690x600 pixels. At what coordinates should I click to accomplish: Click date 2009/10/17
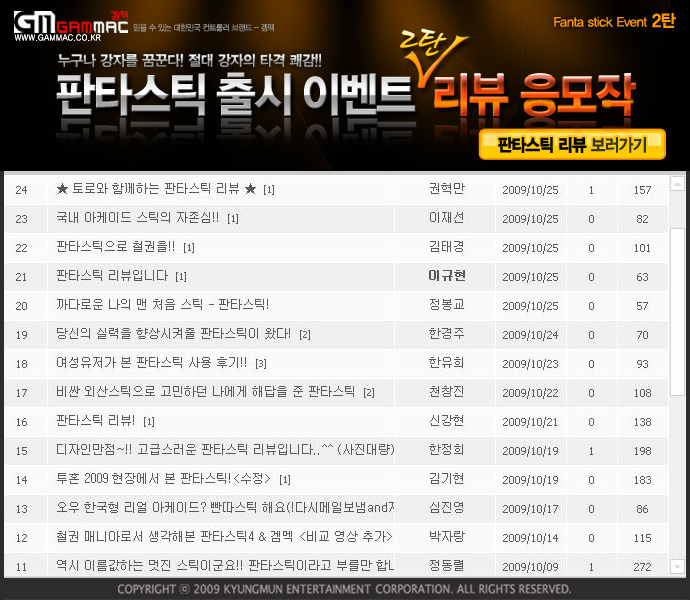(x=530, y=509)
